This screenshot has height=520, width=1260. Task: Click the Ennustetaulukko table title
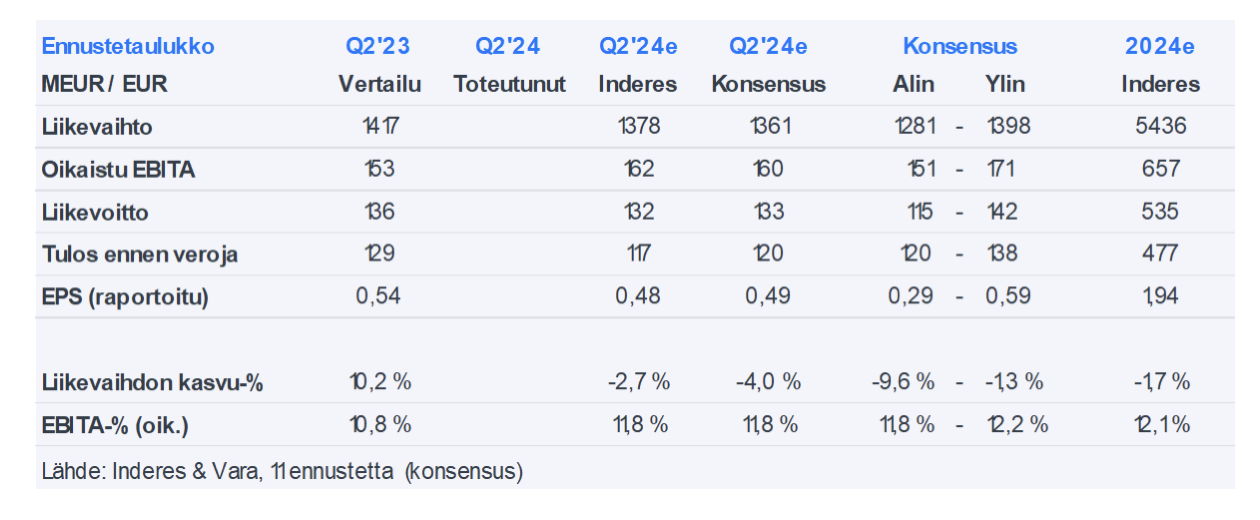point(127,46)
